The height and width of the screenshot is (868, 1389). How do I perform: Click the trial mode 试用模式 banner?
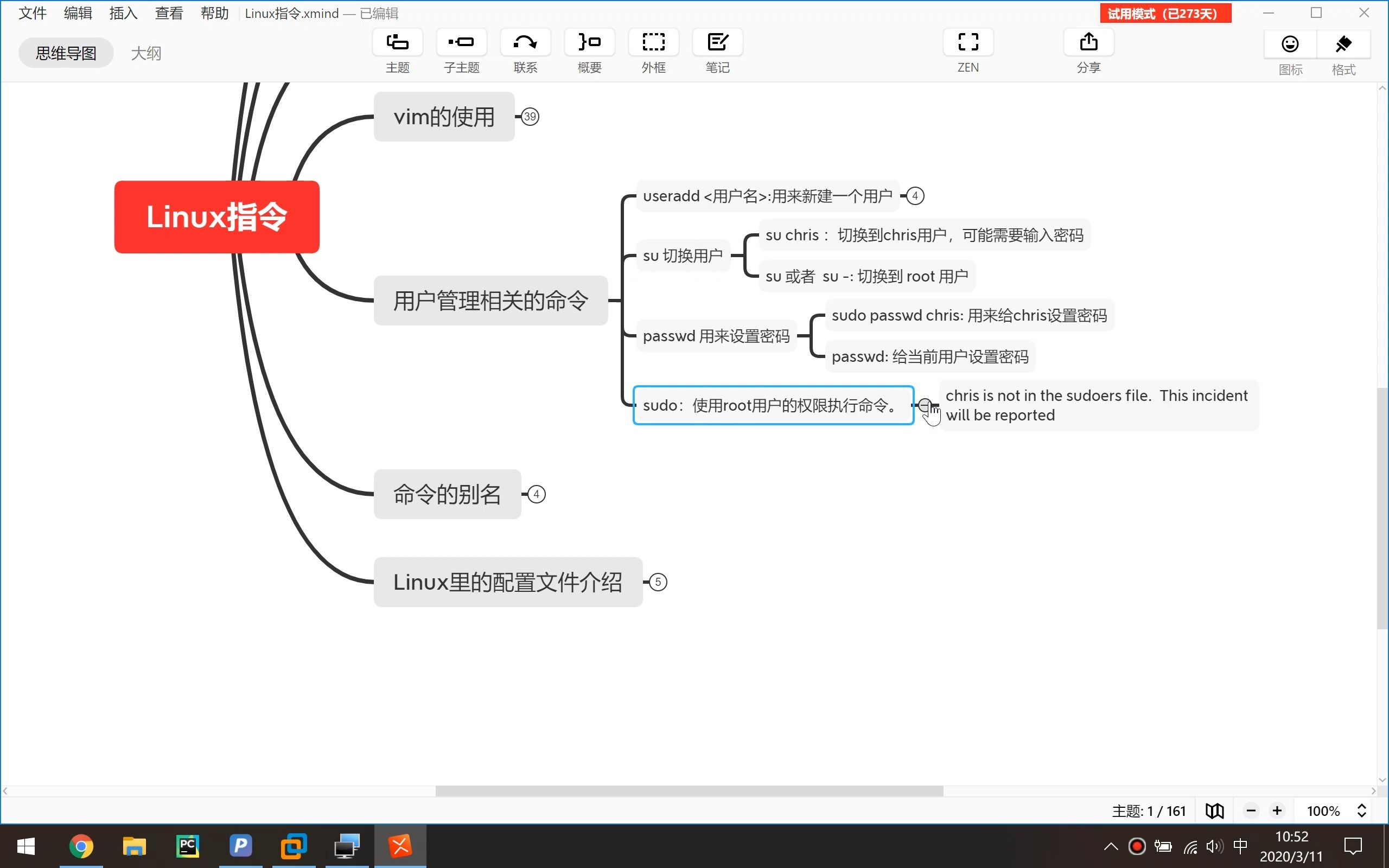tap(1165, 13)
